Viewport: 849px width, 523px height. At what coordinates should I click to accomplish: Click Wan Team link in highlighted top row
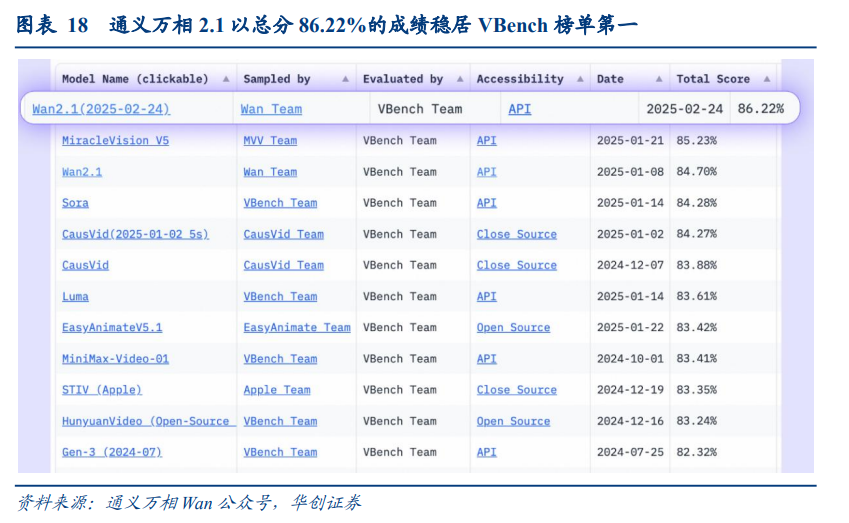click(x=271, y=109)
